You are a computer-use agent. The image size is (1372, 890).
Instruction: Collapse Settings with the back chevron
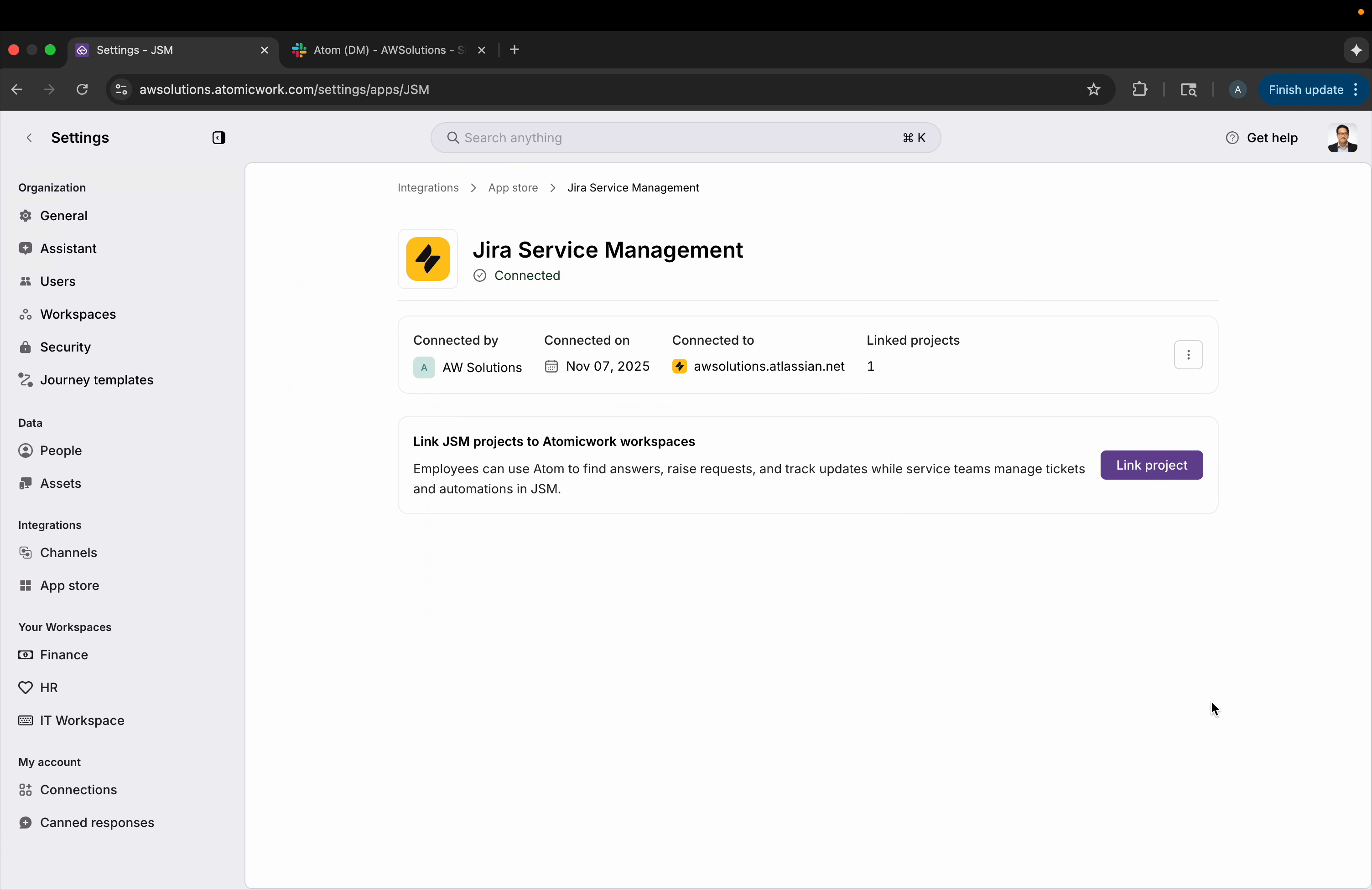pyautogui.click(x=29, y=138)
